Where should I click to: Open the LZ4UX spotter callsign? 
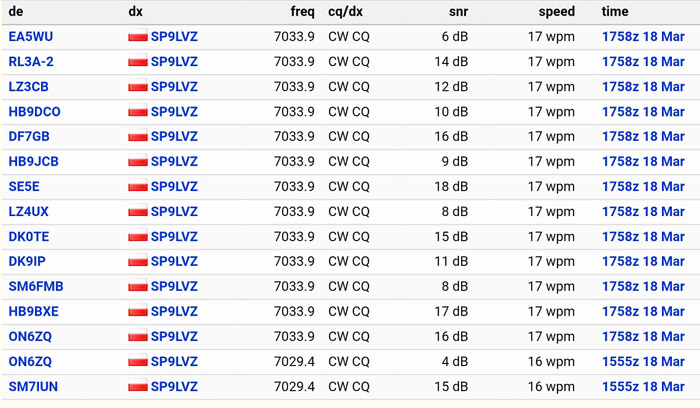pyautogui.click(x=28, y=212)
